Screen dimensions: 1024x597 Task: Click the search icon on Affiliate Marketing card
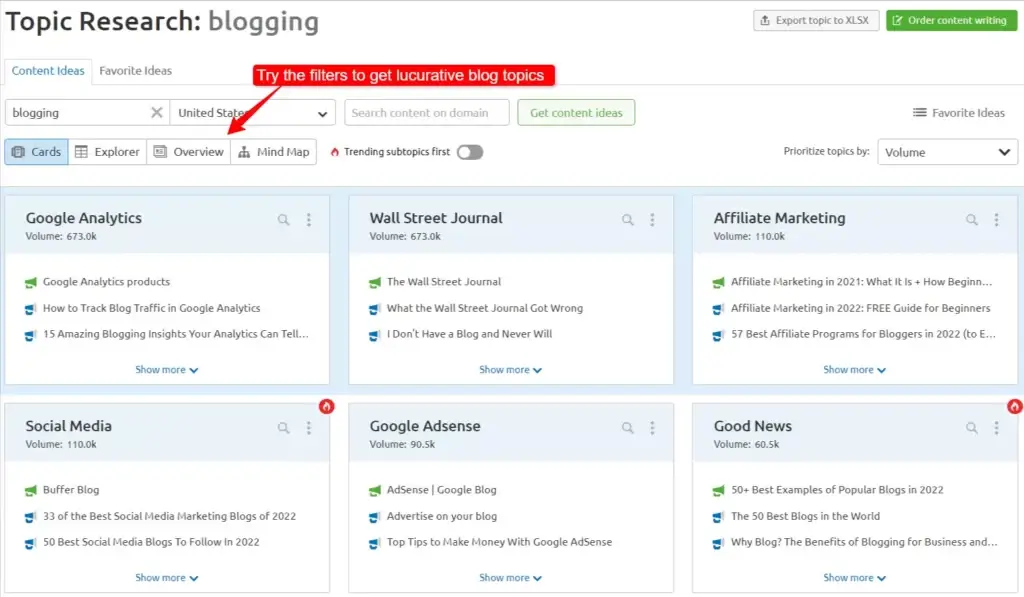point(972,219)
